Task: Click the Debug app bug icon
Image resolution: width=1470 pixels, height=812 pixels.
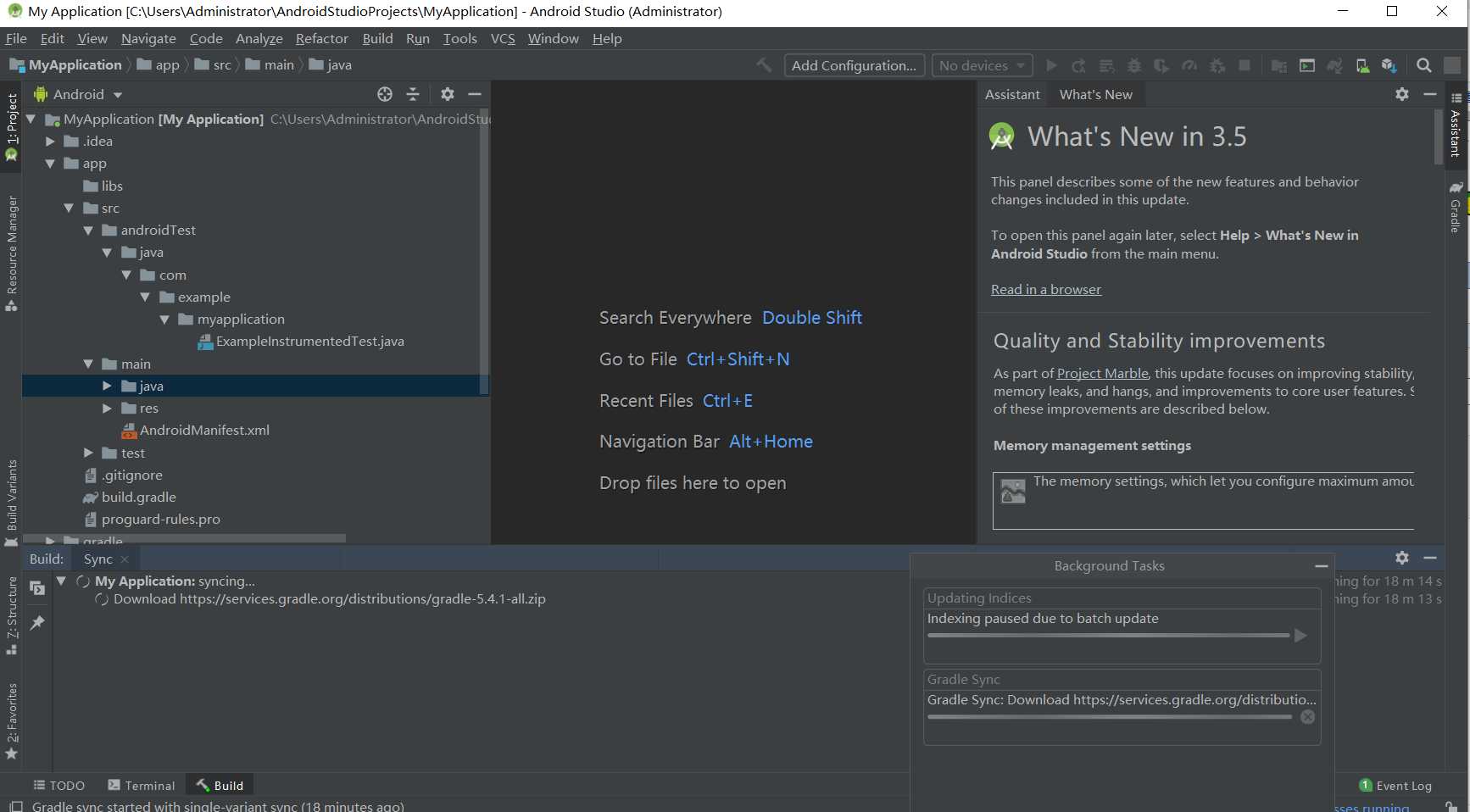Action: click(1134, 65)
